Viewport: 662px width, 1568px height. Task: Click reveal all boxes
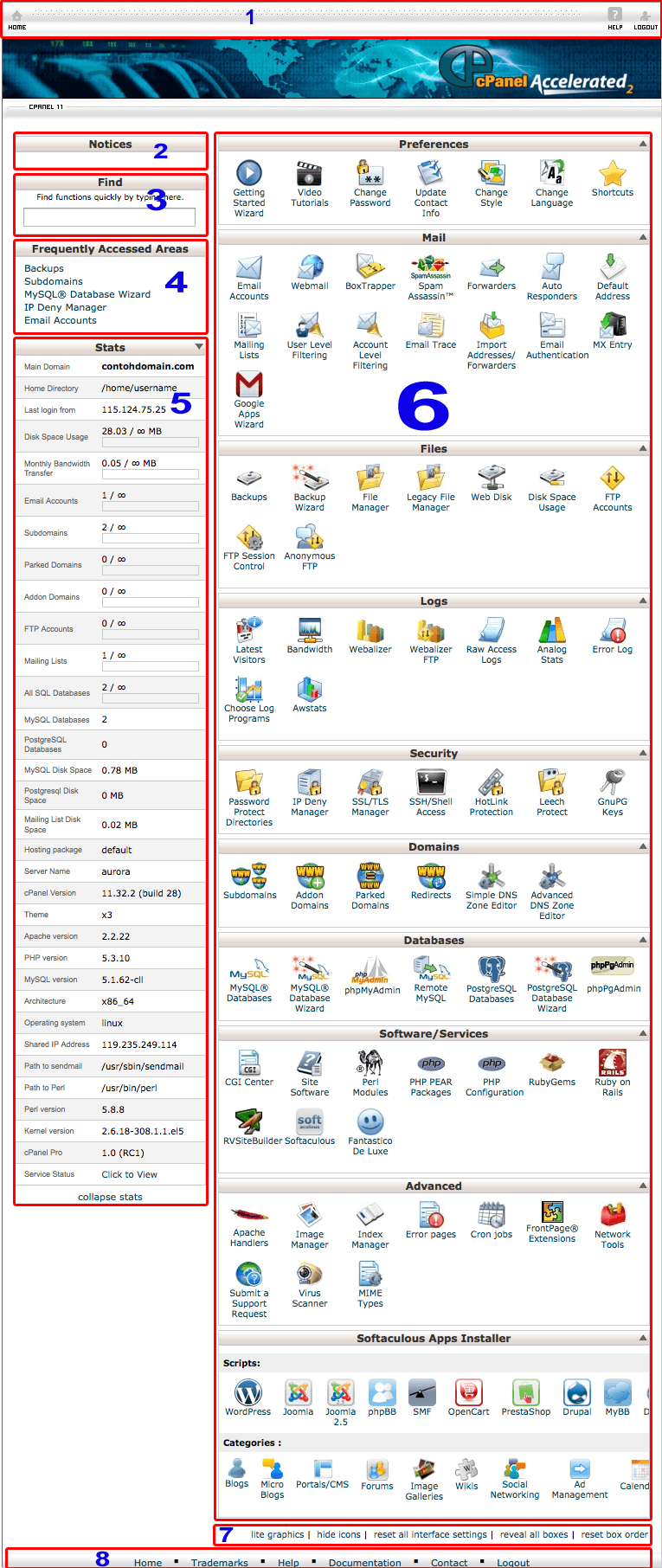click(x=534, y=1534)
